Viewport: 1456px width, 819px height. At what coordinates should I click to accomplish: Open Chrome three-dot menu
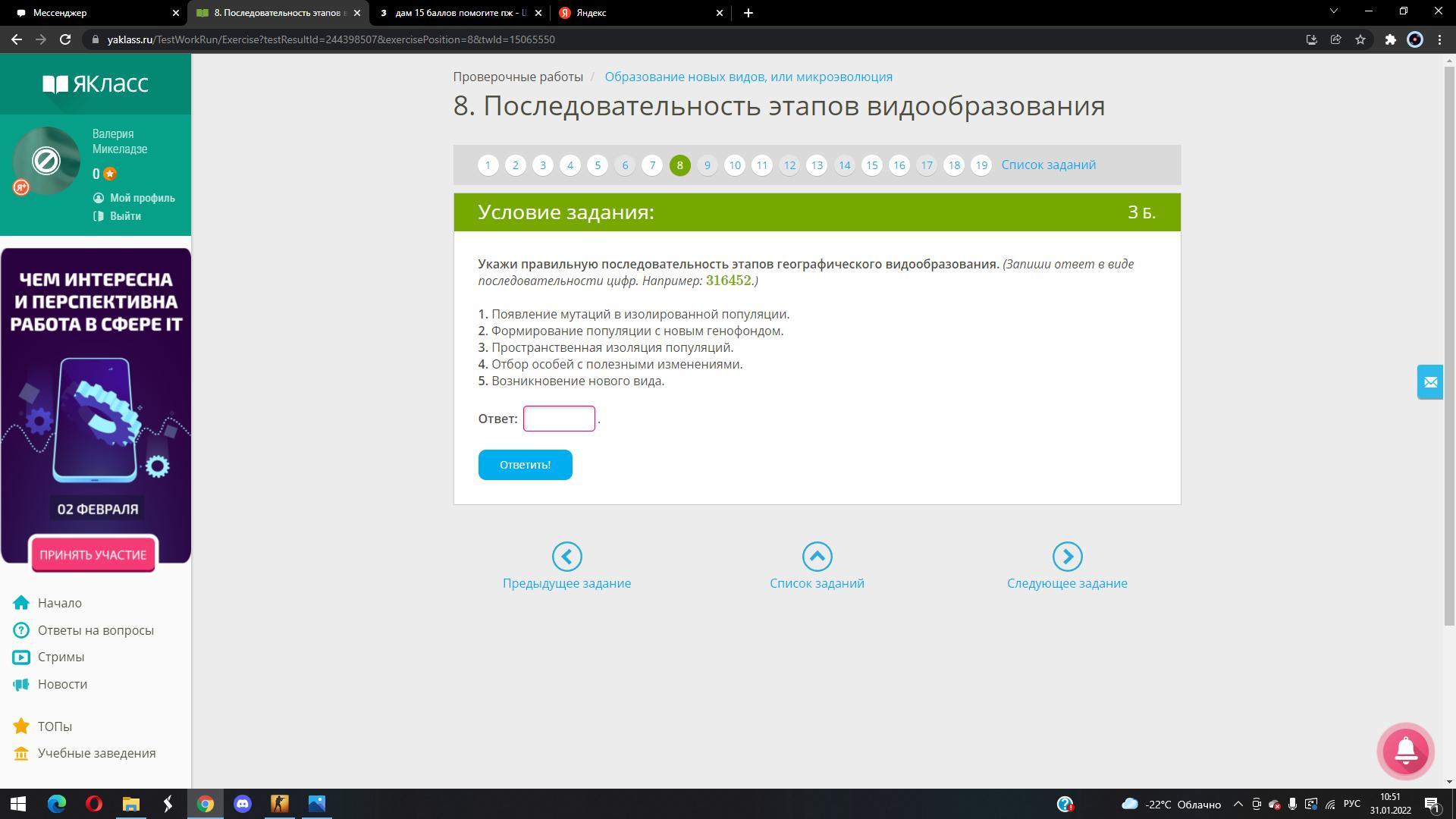pos(1440,39)
